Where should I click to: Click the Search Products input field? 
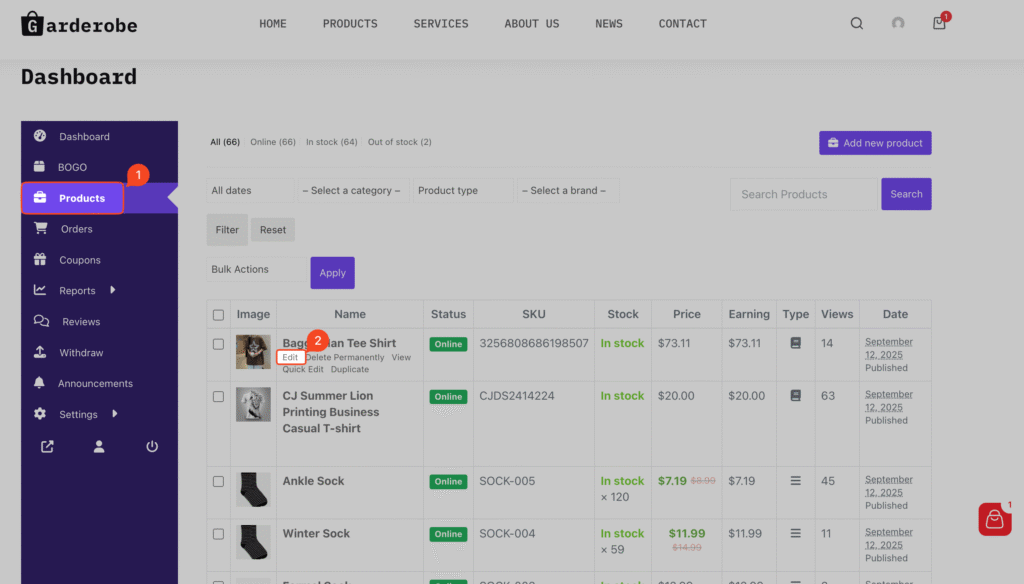pyautogui.click(x=803, y=194)
